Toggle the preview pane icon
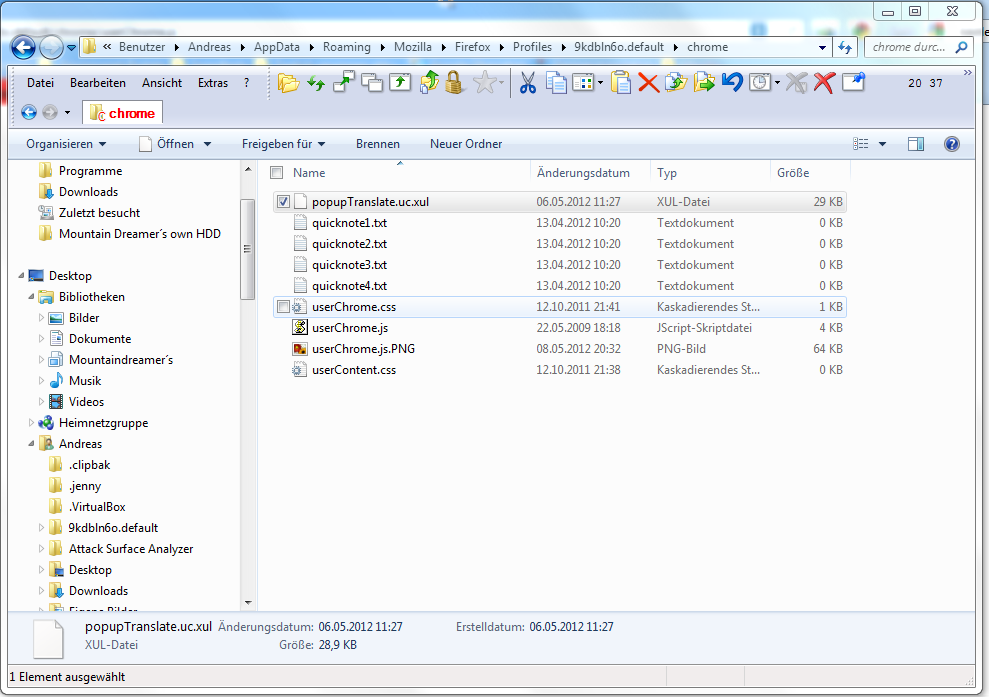The height and width of the screenshot is (697, 989). click(915, 144)
